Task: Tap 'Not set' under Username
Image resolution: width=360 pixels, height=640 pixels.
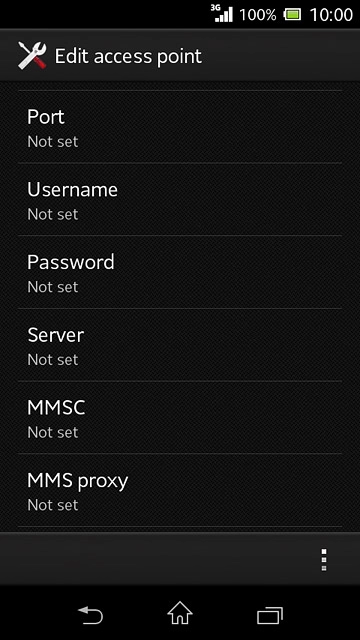Action: tap(53, 214)
